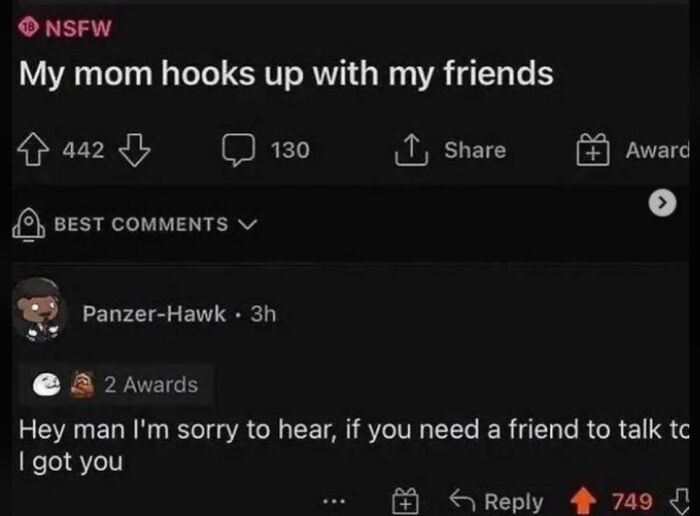
Task: Open Panzer-Hawk's user profile link
Action: click(x=154, y=314)
